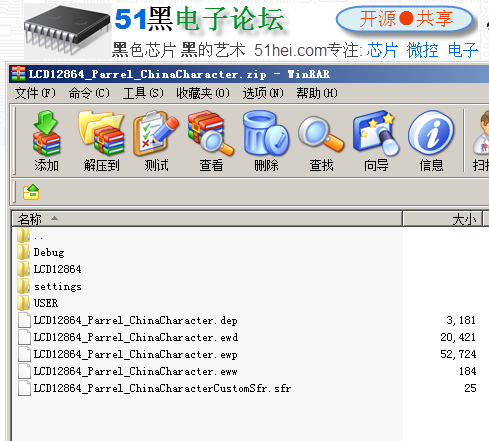Open the 查看 (View) tool icon

[x=211, y=141]
